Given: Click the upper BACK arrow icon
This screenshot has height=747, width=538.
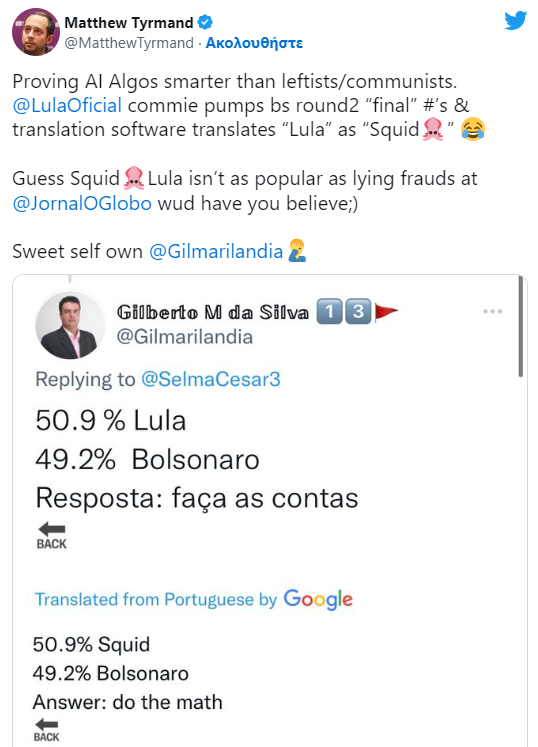Looking at the screenshot, I should coord(51,536).
